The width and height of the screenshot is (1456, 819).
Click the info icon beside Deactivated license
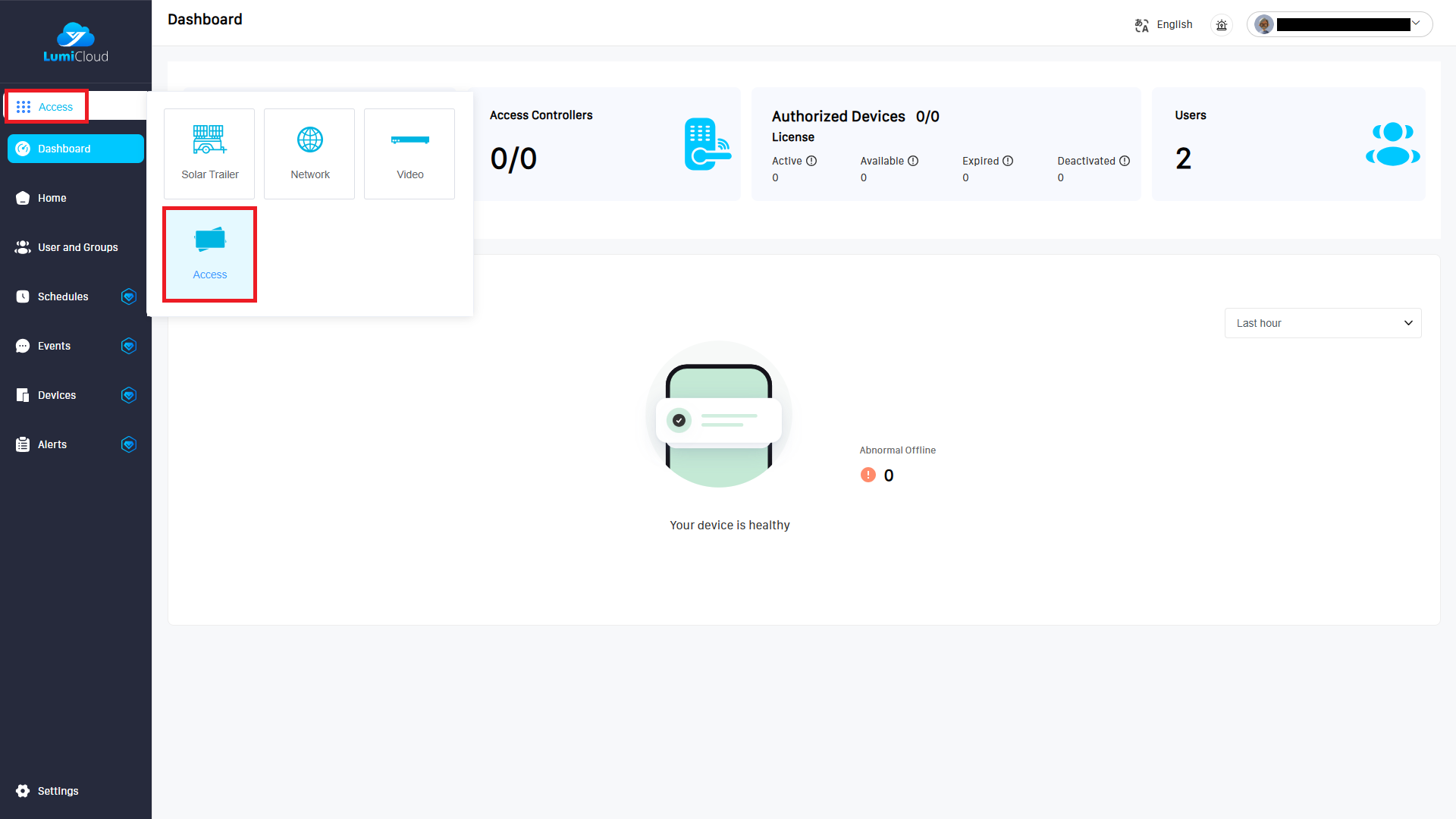[x=1125, y=161]
